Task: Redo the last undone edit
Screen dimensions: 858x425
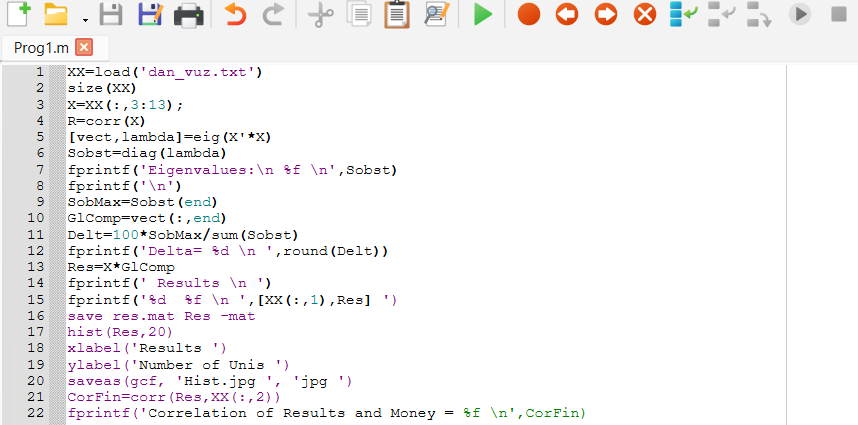Action: tap(272, 15)
